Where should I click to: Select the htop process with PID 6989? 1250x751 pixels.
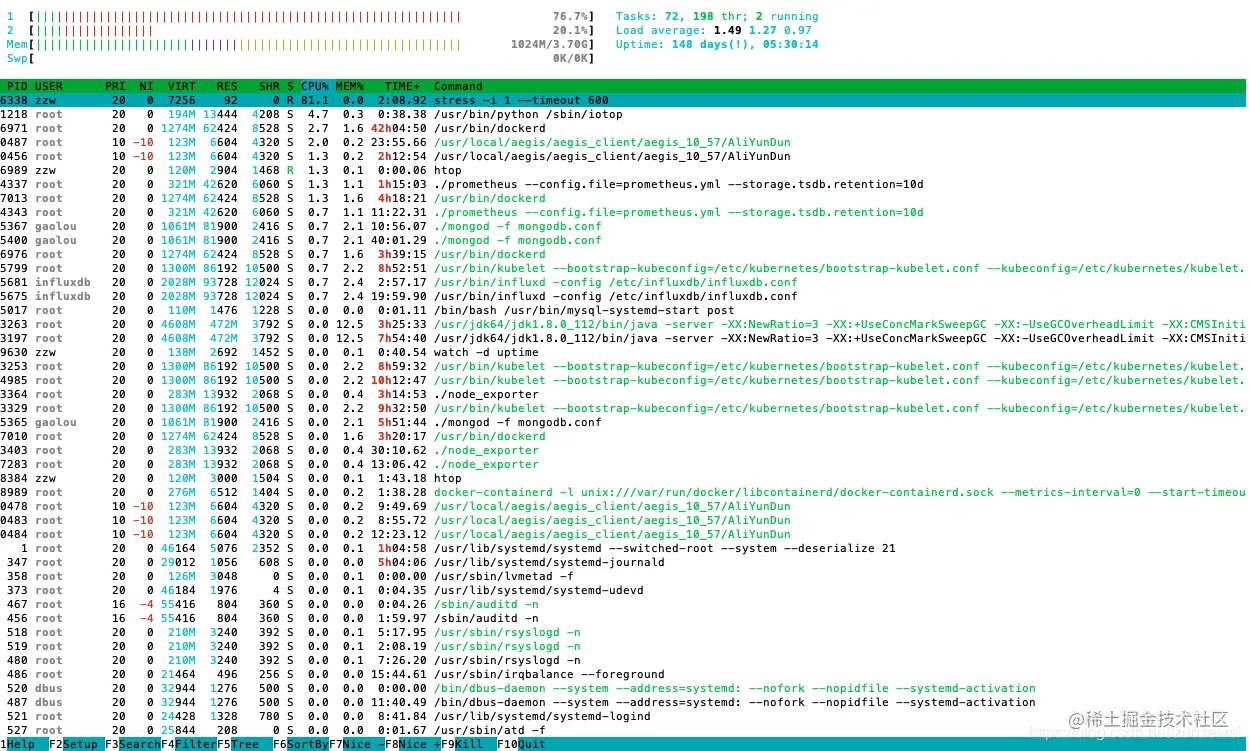pos(623,170)
